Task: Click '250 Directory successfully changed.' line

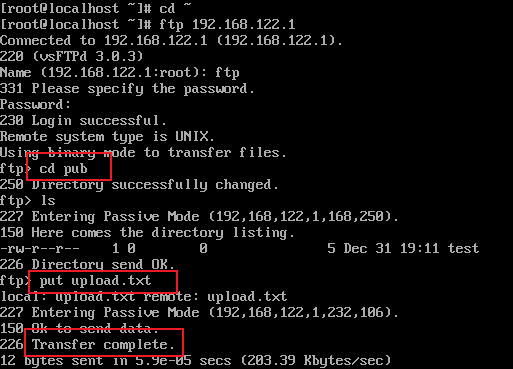Action: [139, 185]
